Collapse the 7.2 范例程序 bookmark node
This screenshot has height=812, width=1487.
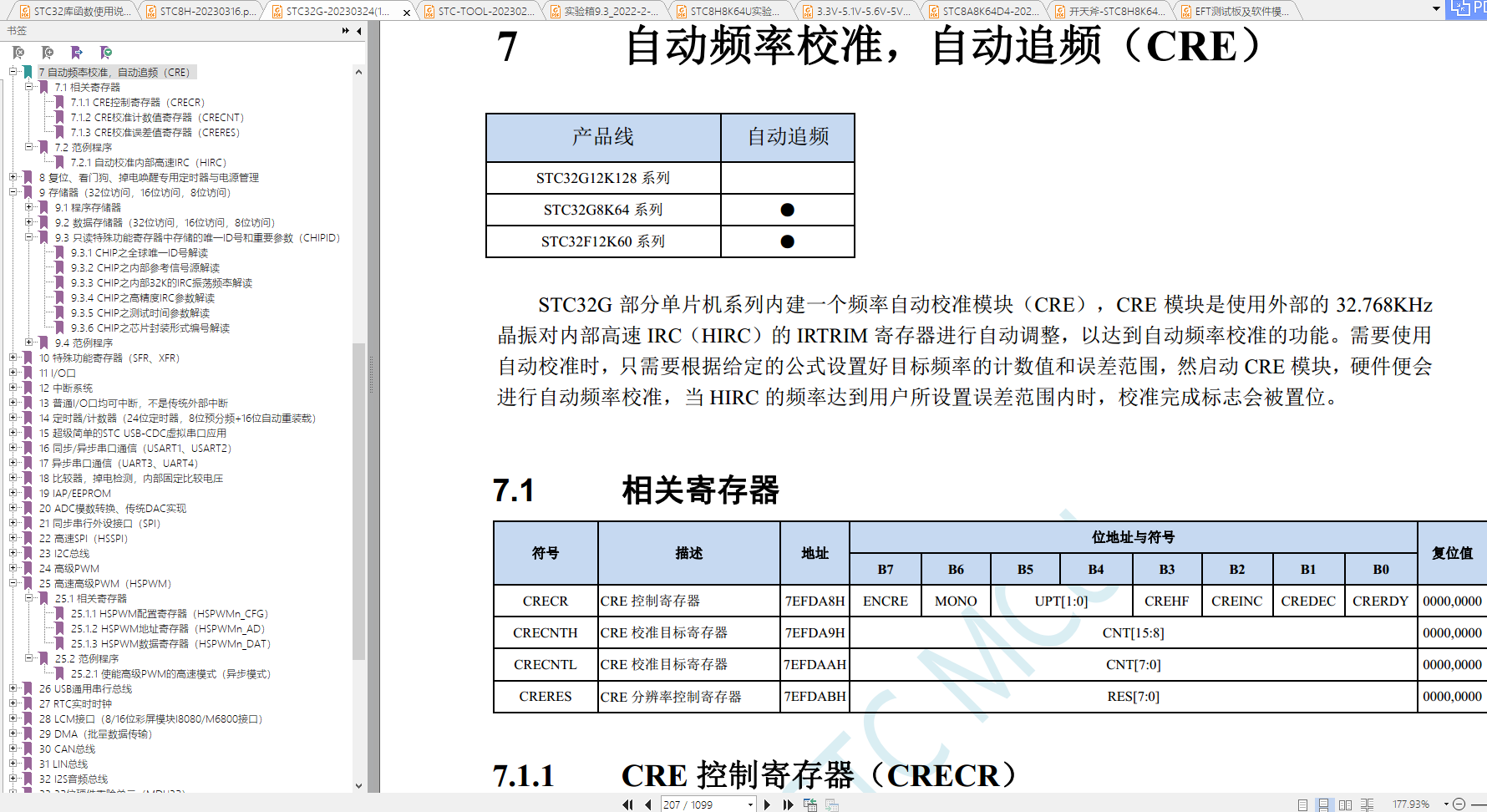29,147
